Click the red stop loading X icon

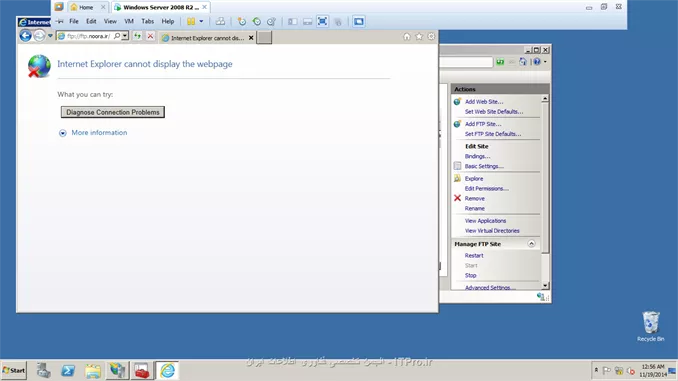click(150, 36)
